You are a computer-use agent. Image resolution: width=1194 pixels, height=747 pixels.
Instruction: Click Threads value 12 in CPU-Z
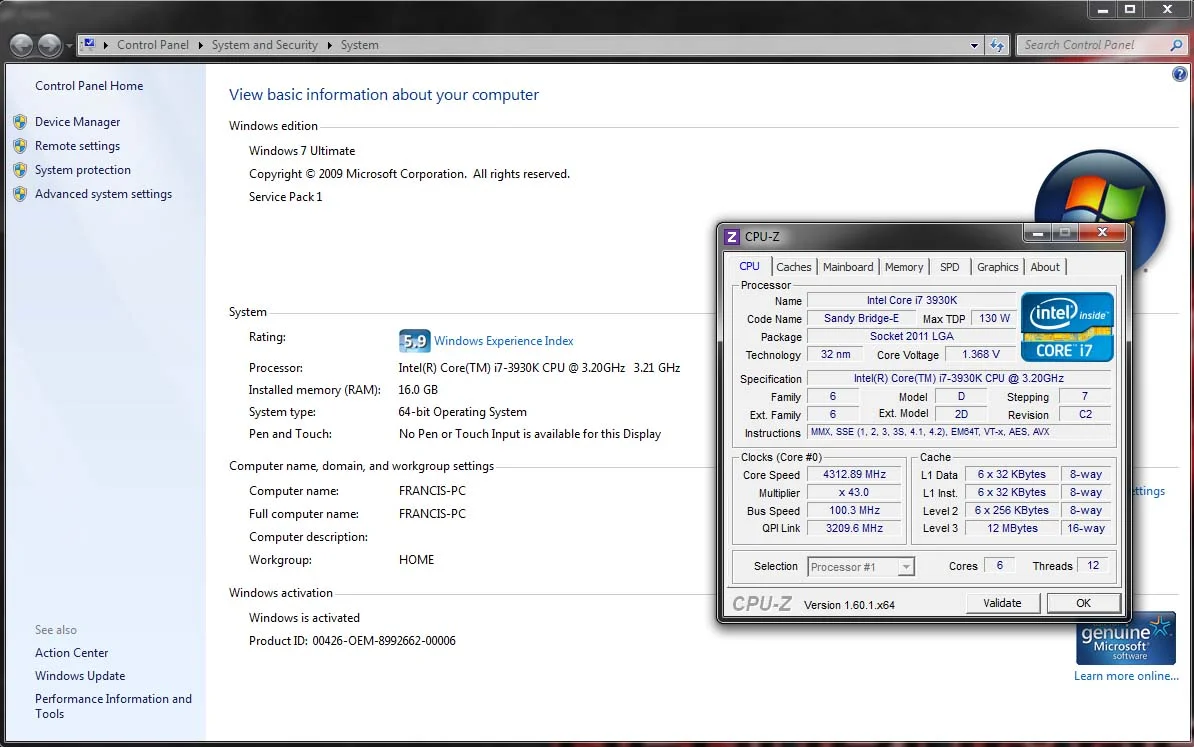pos(1093,565)
